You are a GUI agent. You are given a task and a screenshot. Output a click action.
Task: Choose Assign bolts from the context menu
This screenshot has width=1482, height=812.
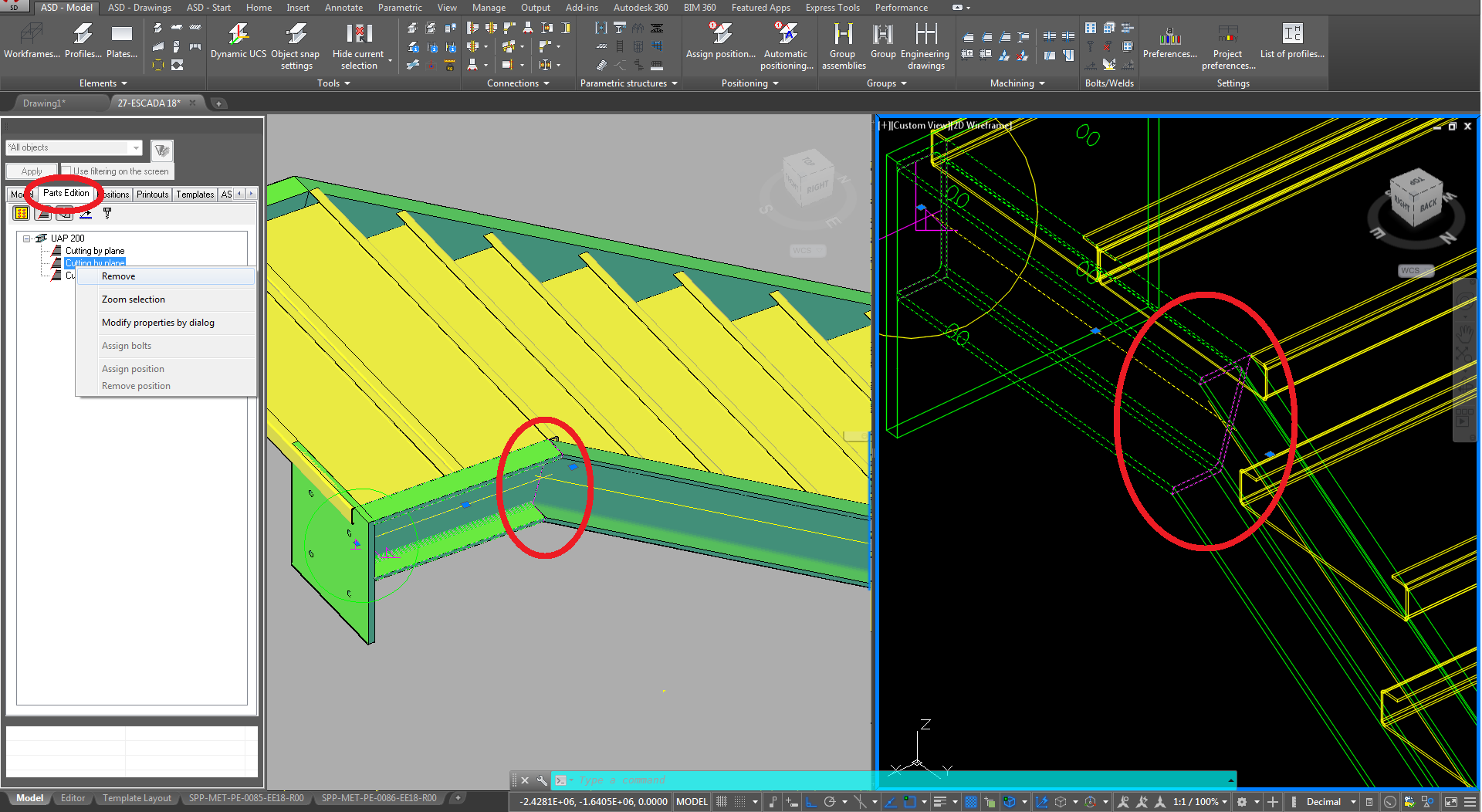(126, 345)
